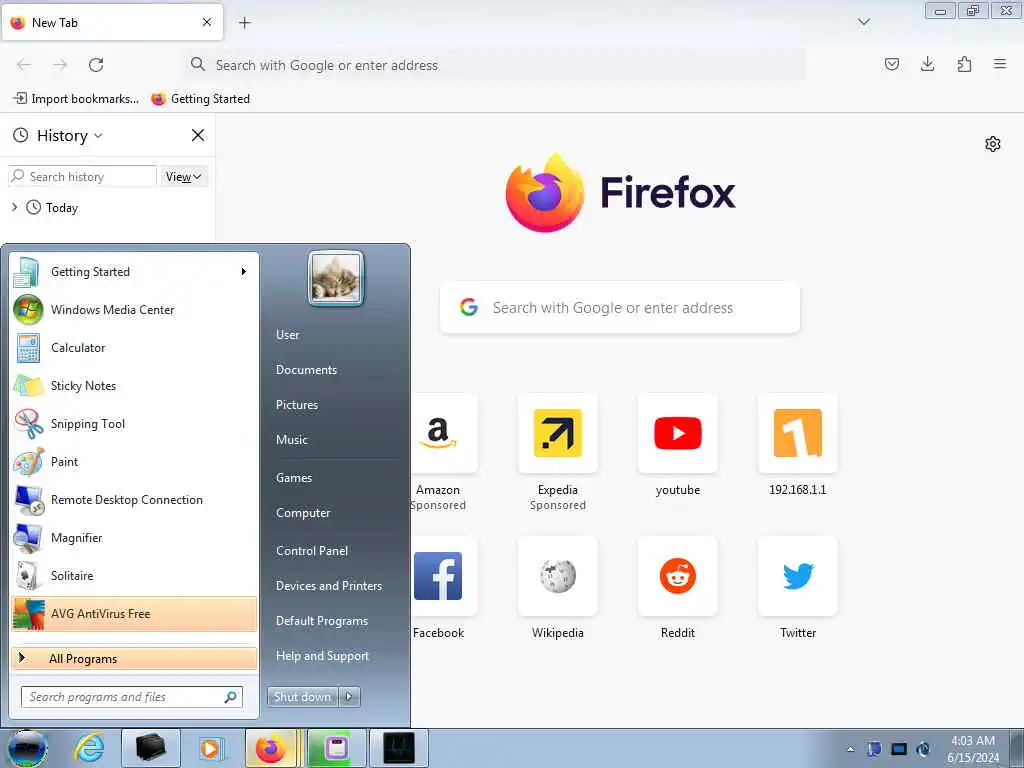Viewport: 1024px width, 768px height.
Task: Click the Magnifier icon in Start menu
Action: click(28, 538)
